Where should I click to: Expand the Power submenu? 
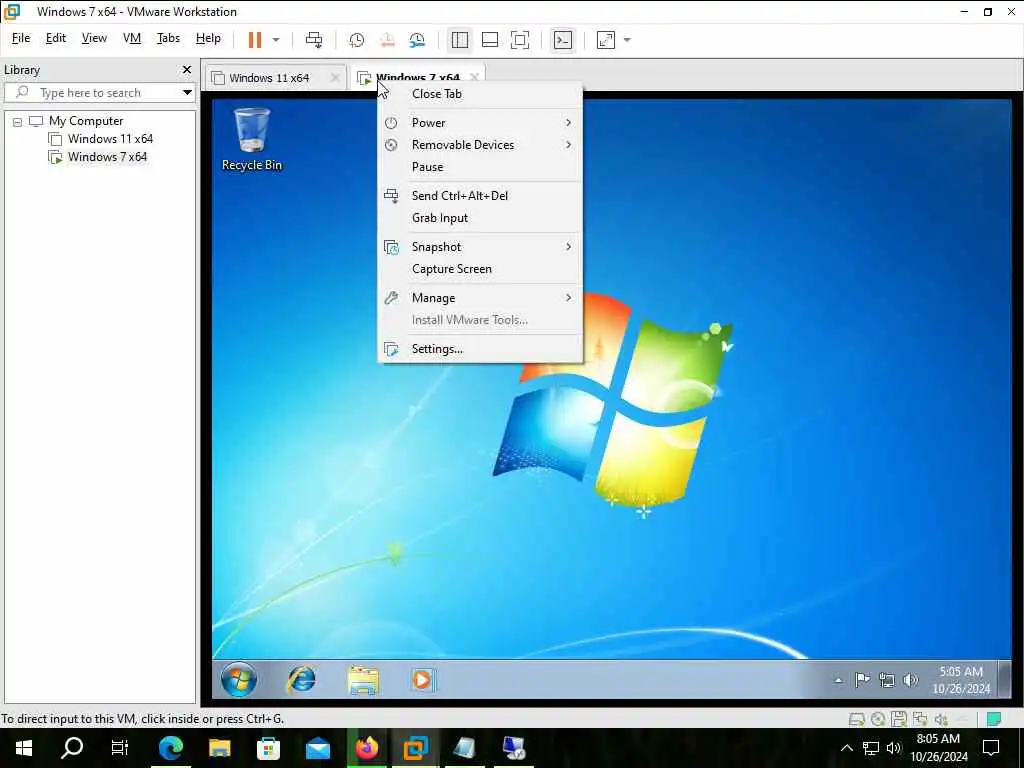[480, 123]
